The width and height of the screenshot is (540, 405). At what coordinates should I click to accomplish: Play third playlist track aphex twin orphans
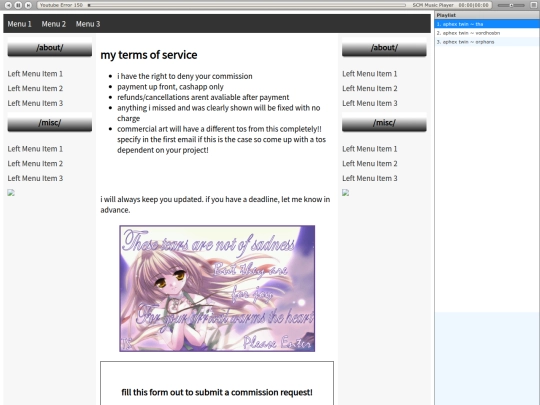tap(487, 42)
